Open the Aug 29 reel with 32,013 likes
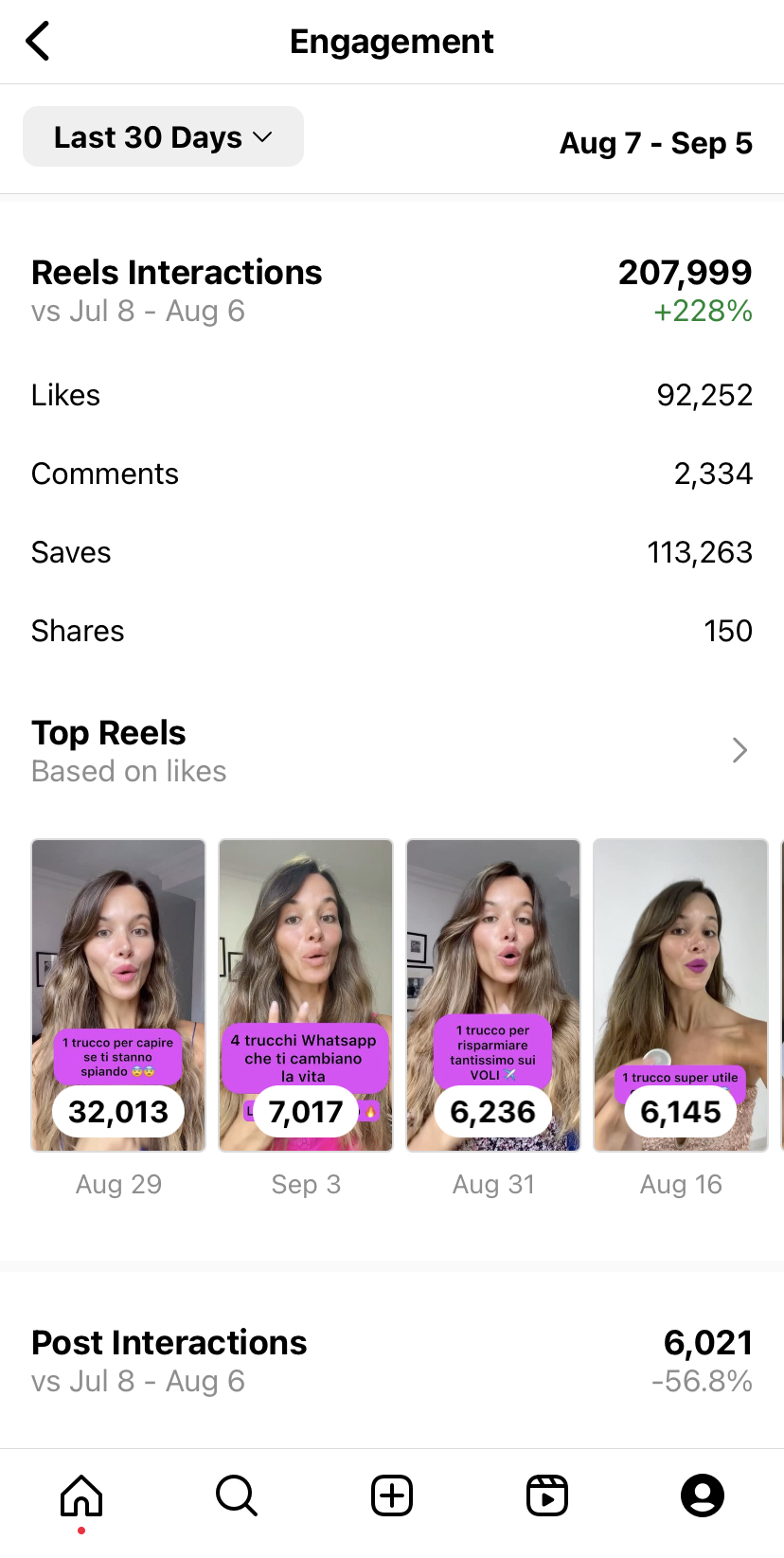 tap(118, 994)
